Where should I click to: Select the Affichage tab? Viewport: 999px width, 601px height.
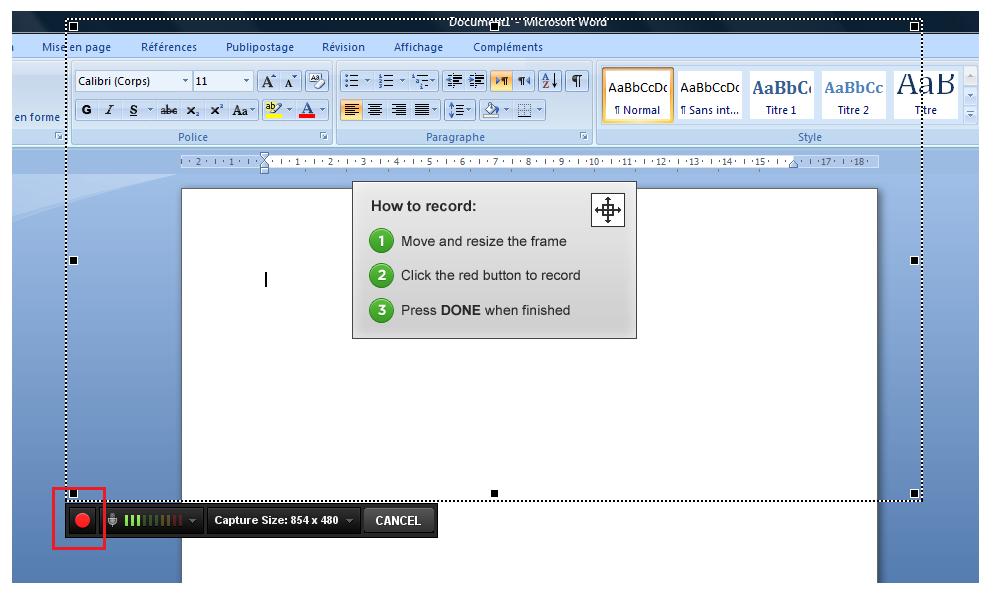click(x=419, y=47)
